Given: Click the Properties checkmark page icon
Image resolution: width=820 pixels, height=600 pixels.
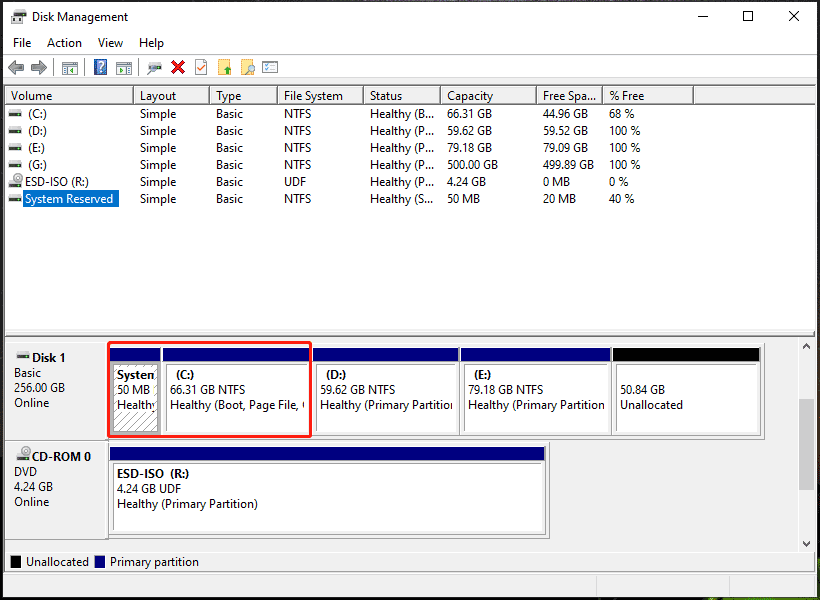Looking at the screenshot, I should (x=201, y=67).
